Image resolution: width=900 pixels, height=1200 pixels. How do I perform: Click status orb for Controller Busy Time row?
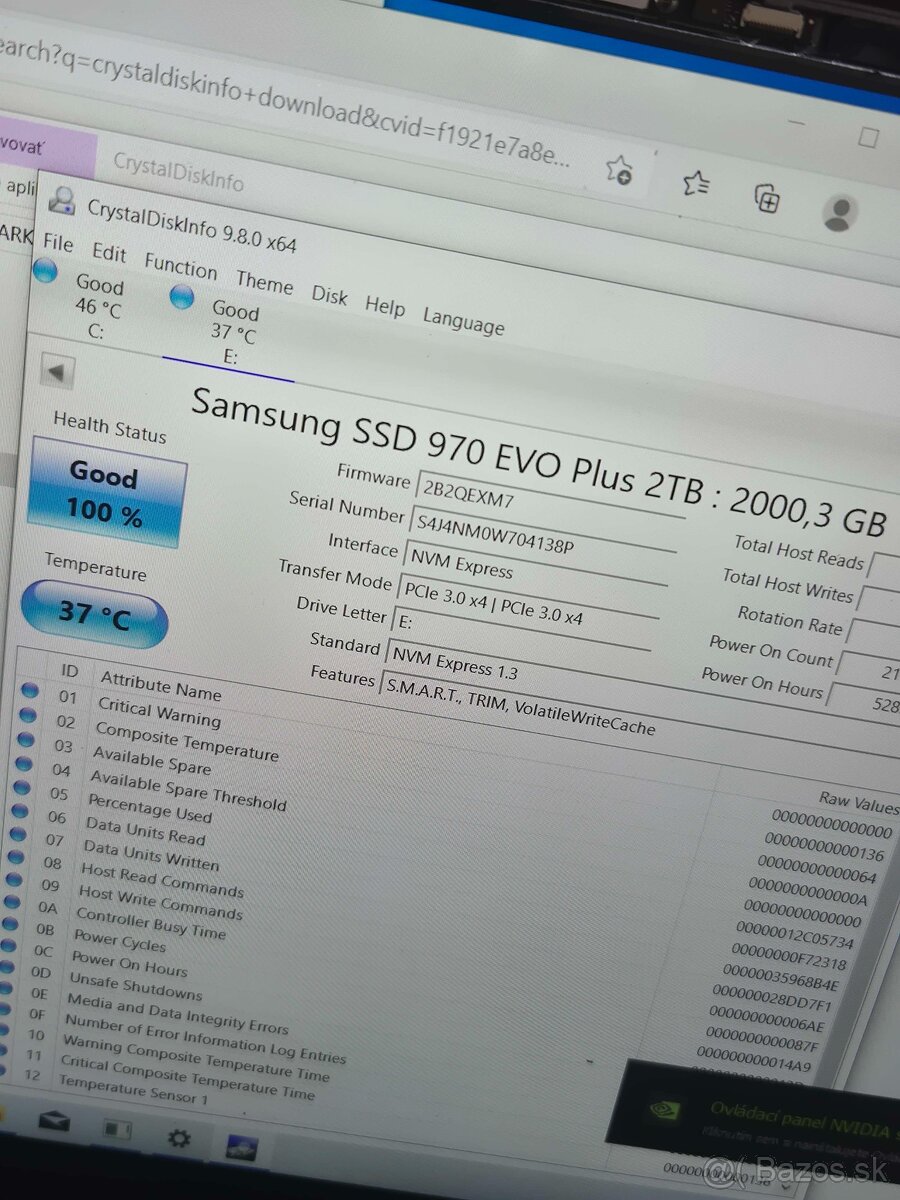click(x=12, y=902)
